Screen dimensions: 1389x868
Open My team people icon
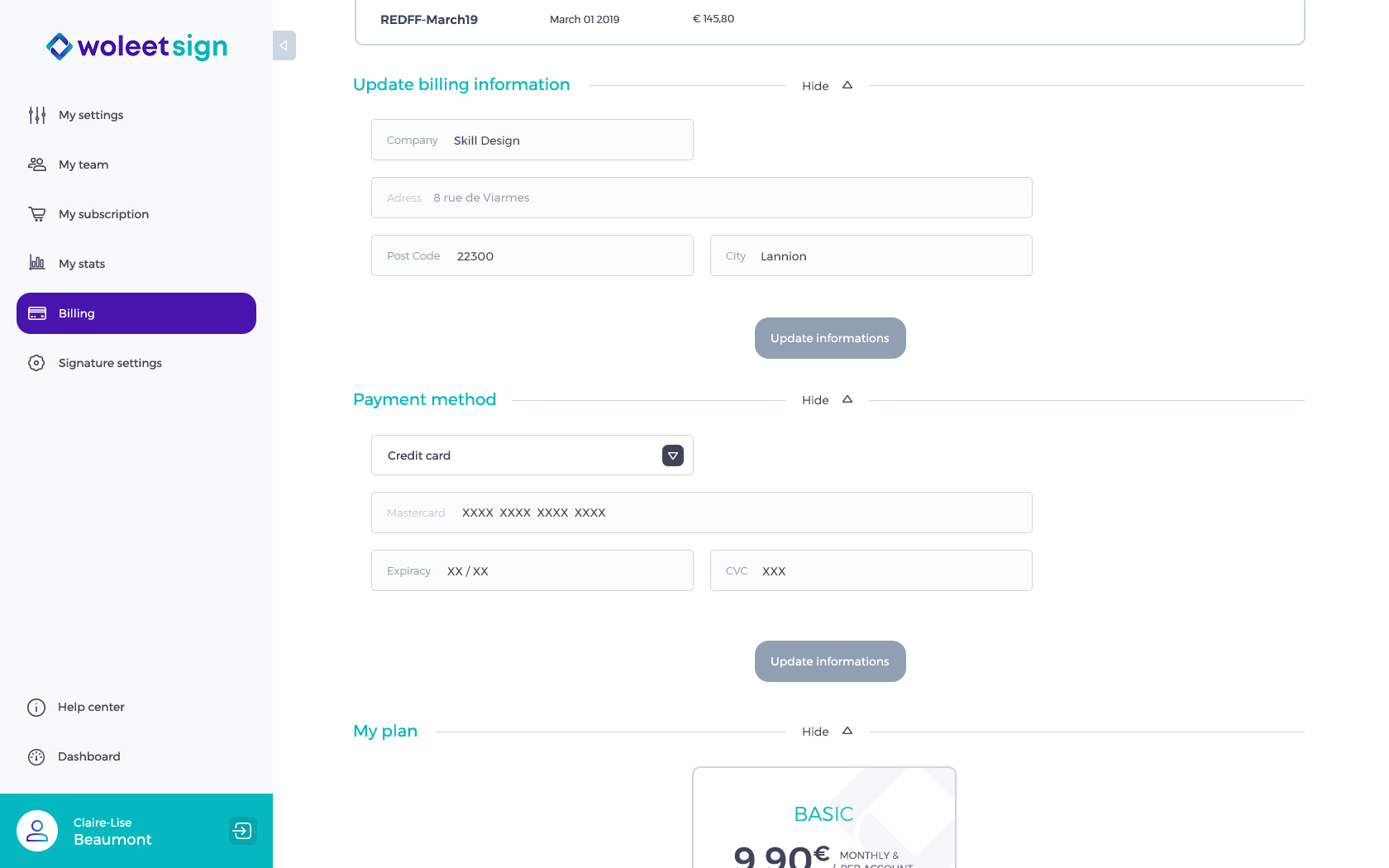37,165
